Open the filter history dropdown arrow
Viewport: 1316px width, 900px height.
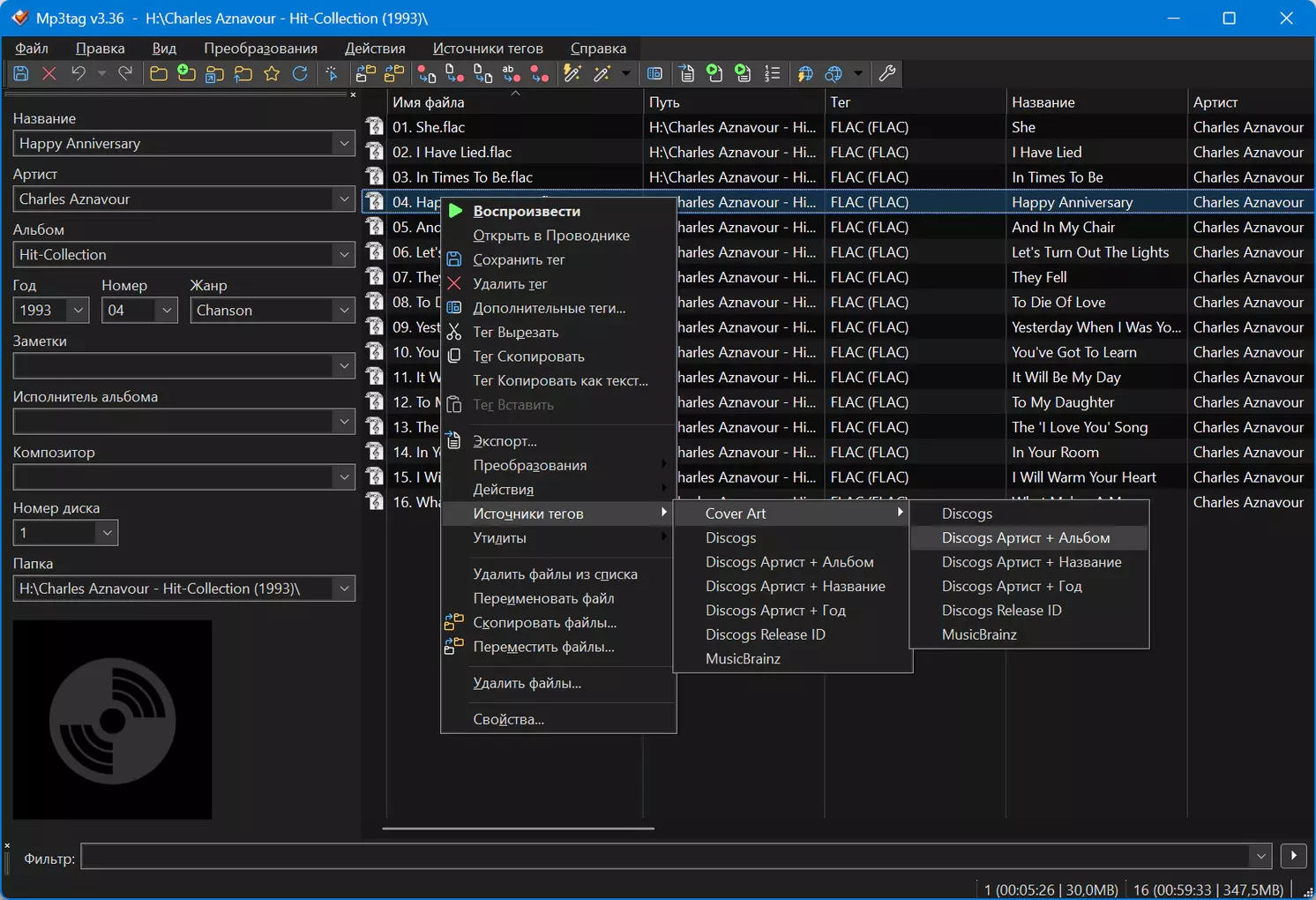click(x=1261, y=856)
